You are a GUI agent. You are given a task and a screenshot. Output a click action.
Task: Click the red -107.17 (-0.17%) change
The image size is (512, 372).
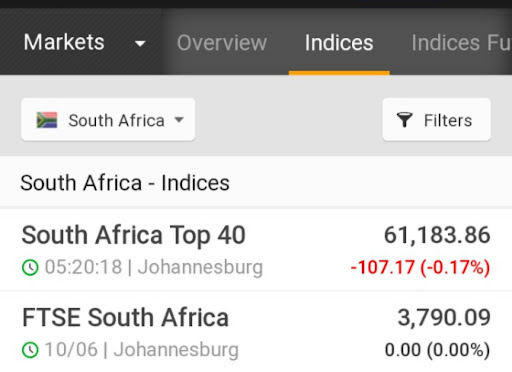pyautogui.click(x=420, y=267)
